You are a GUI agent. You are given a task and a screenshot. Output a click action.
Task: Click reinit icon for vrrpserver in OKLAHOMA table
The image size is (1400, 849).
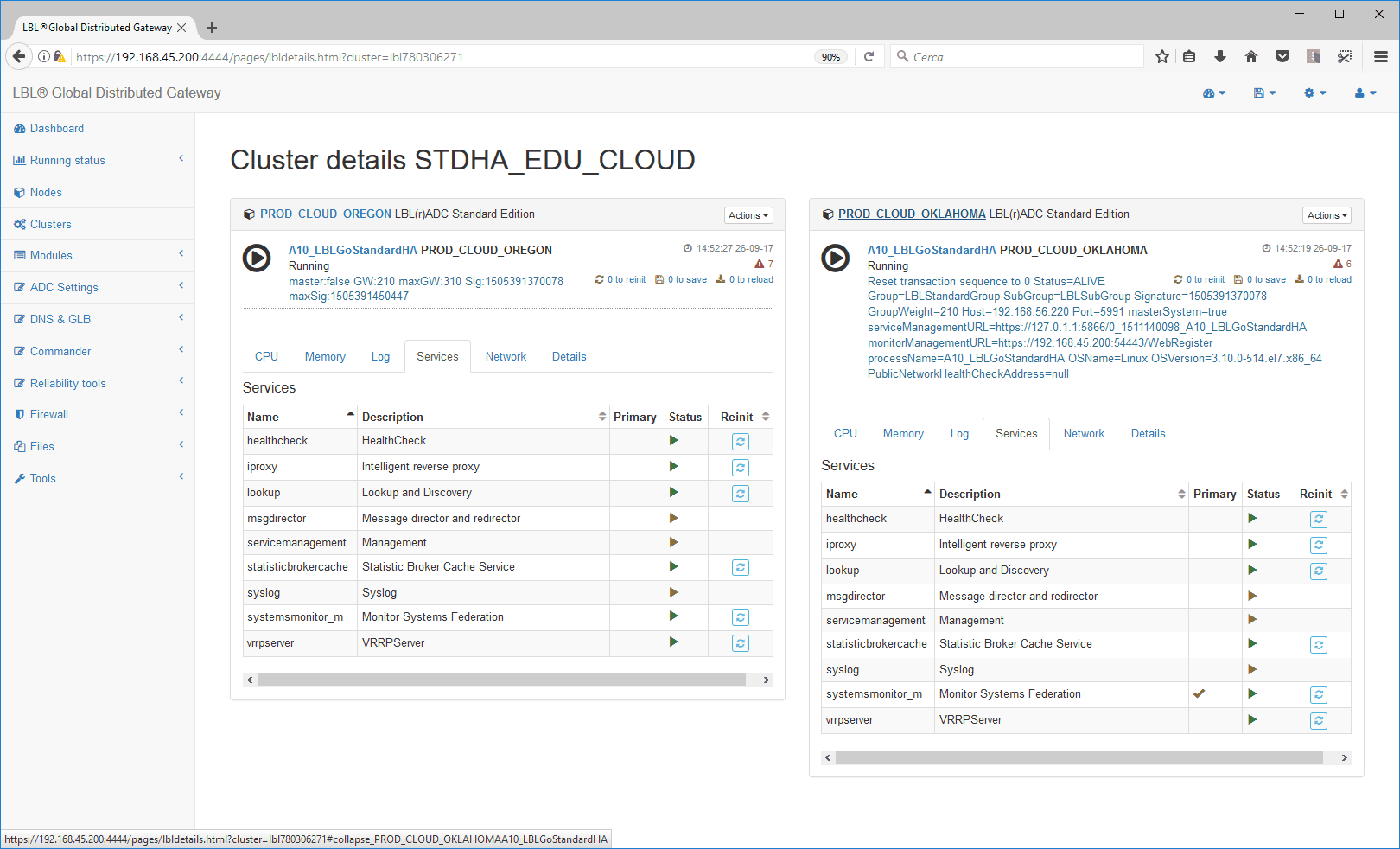[1318, 720]
